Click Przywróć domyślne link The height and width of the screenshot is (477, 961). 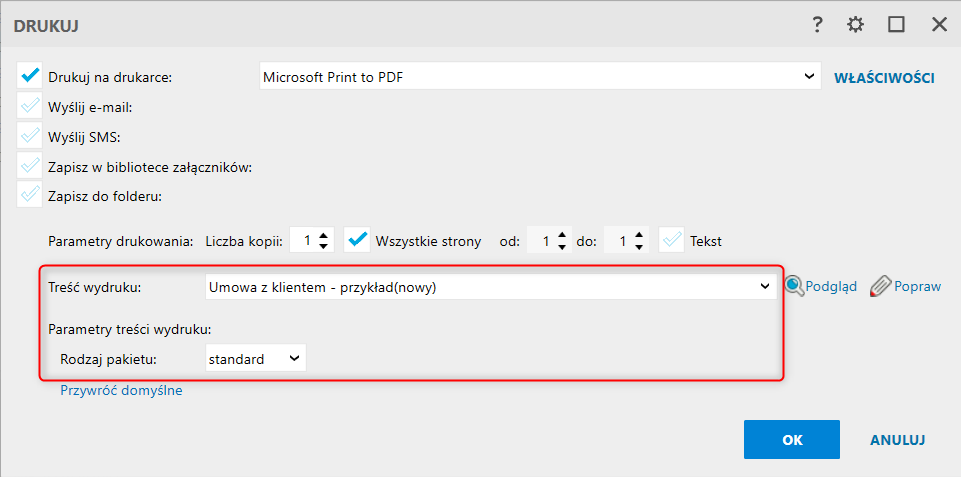click(121, 390)
